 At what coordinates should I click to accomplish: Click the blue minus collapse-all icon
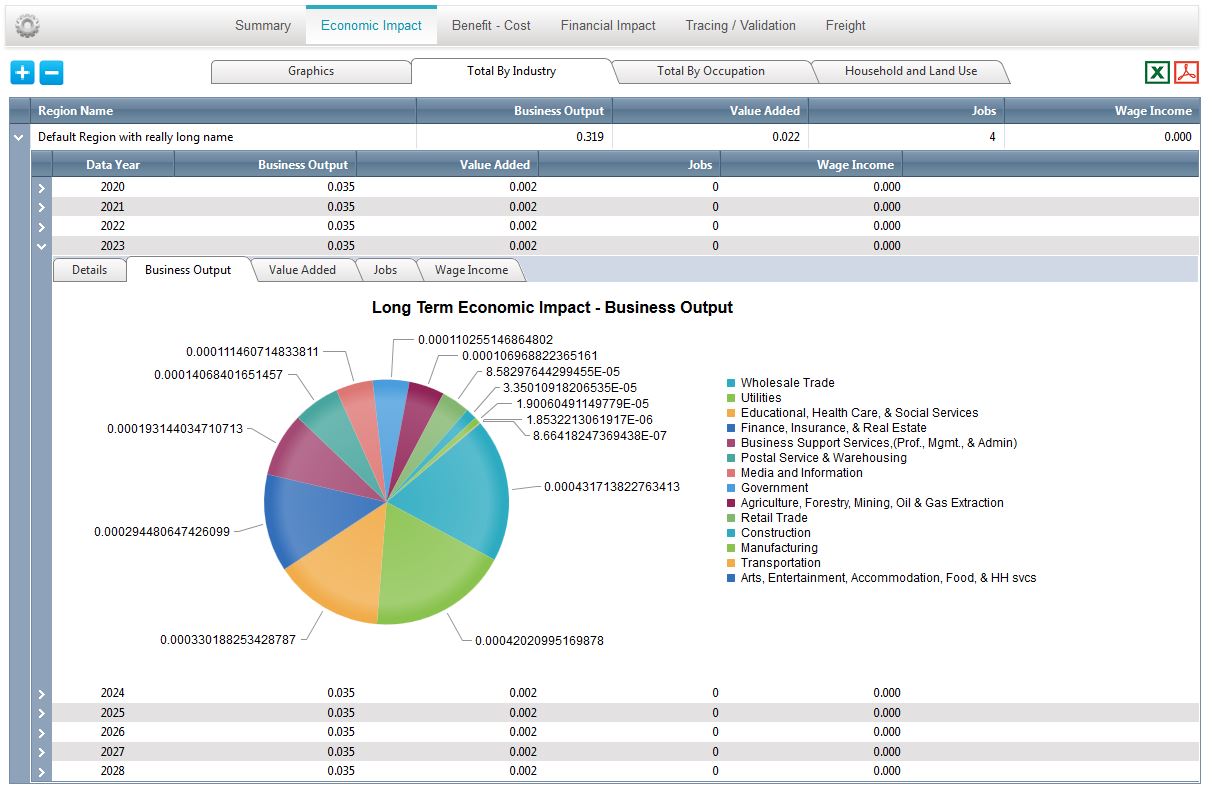point(52,72)
